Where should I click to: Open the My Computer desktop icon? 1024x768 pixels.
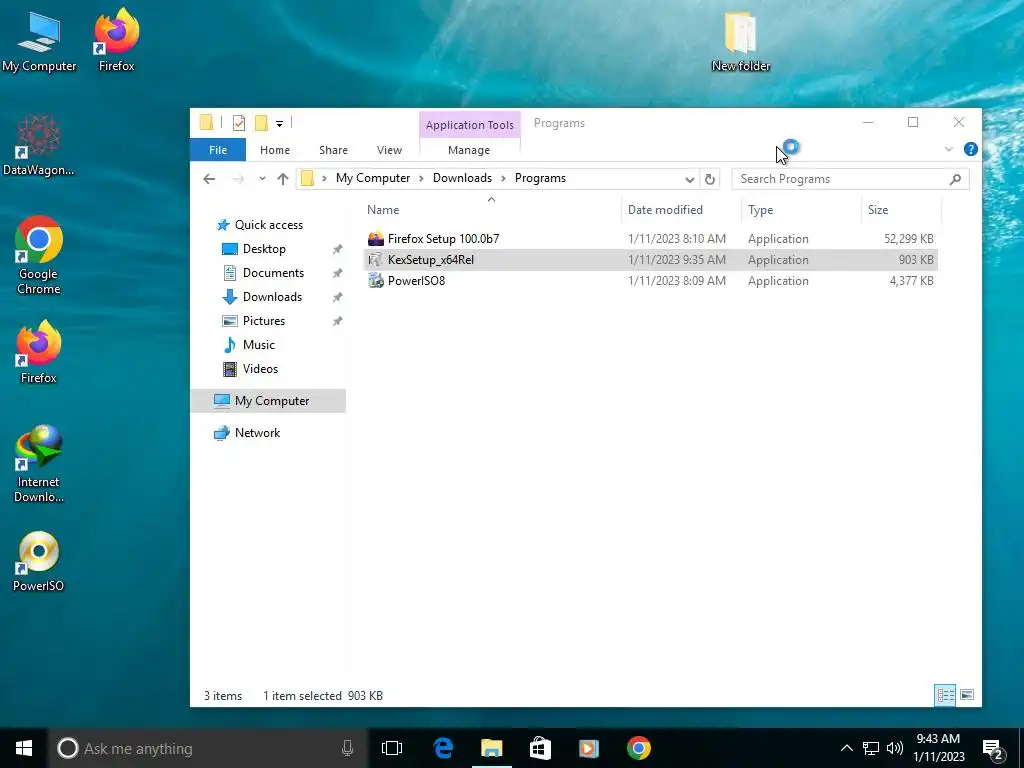(39, 41)
